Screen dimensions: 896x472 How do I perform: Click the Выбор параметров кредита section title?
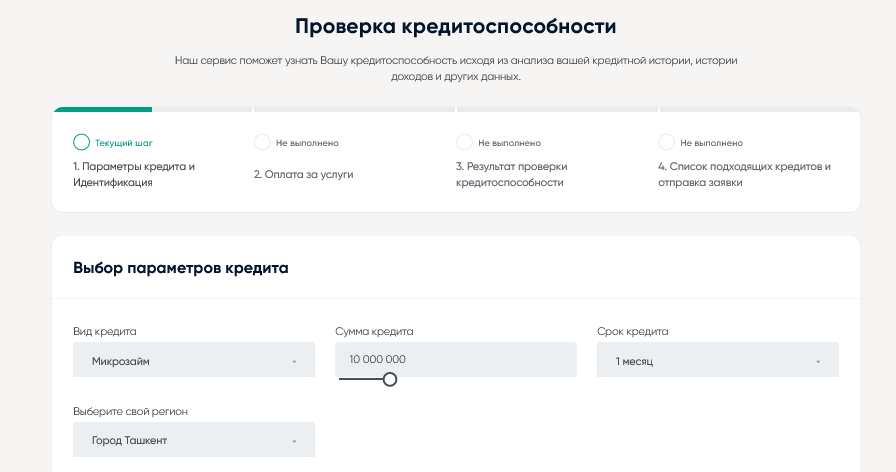pyautogui.click(x=181, y=268)
